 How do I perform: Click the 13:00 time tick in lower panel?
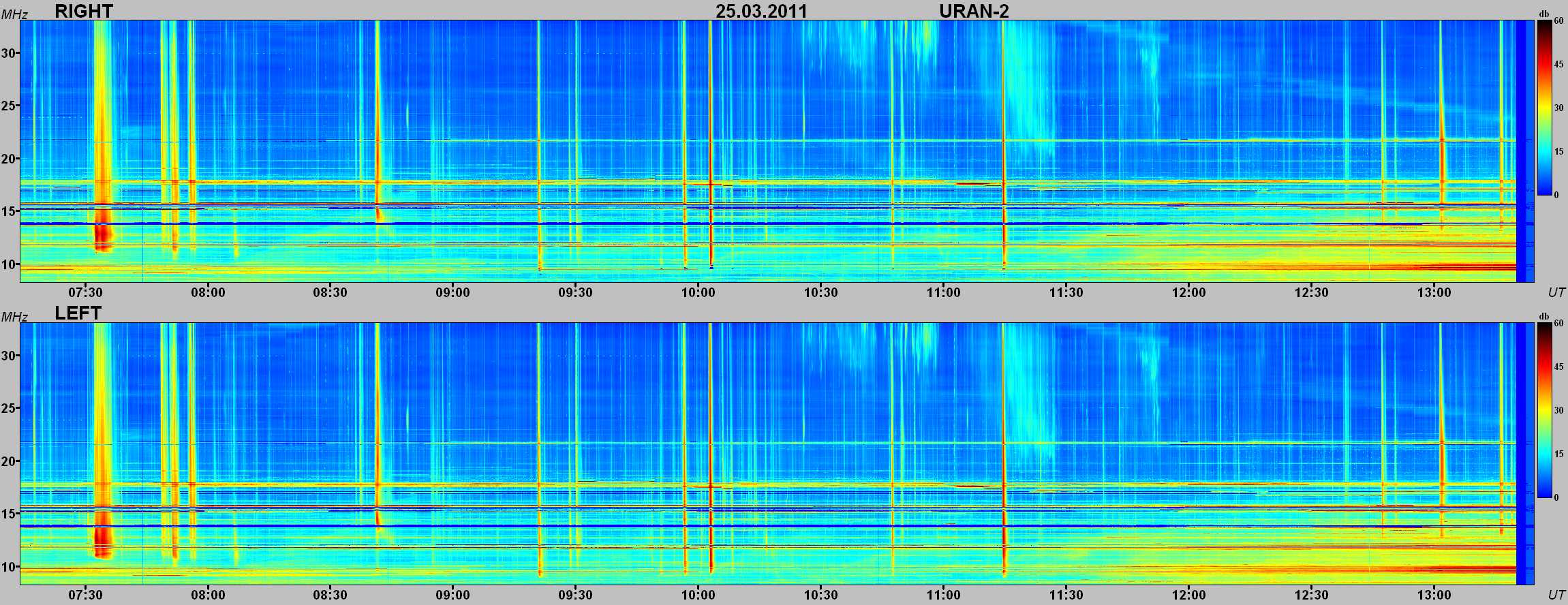pos(1434,595)
